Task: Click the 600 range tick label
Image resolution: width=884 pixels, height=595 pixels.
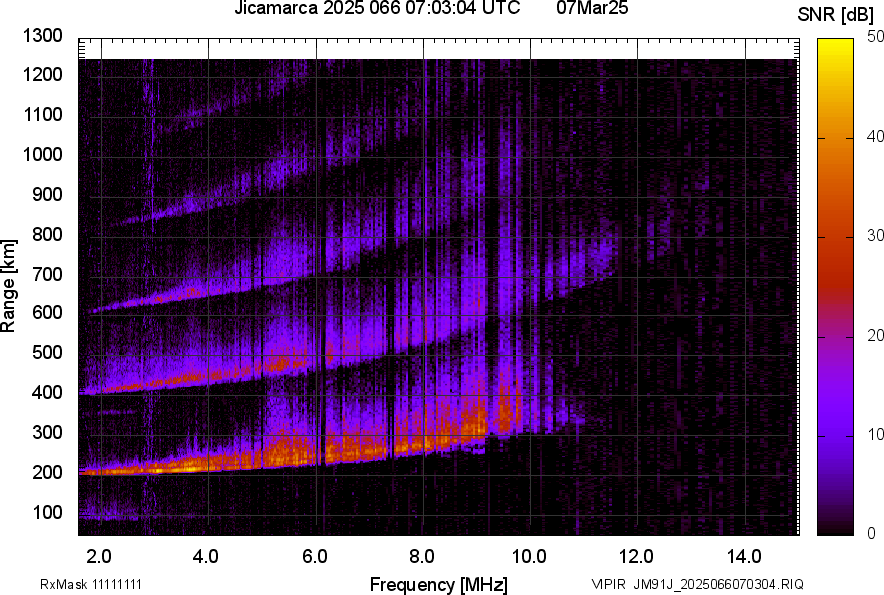Action: tap(47, 312)
